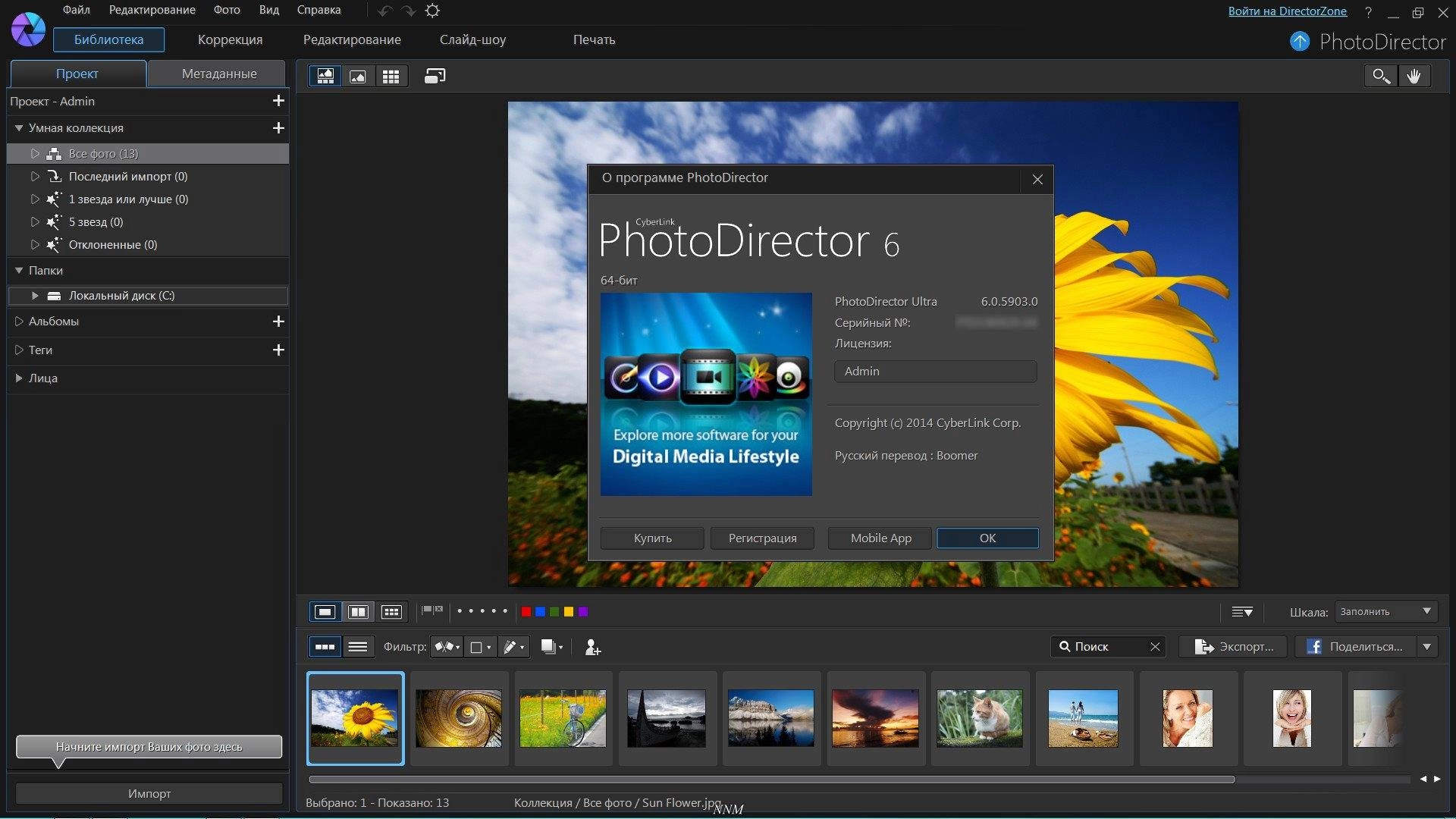Click the Импорт button
Screen dimensions: 1456x819
149,793
